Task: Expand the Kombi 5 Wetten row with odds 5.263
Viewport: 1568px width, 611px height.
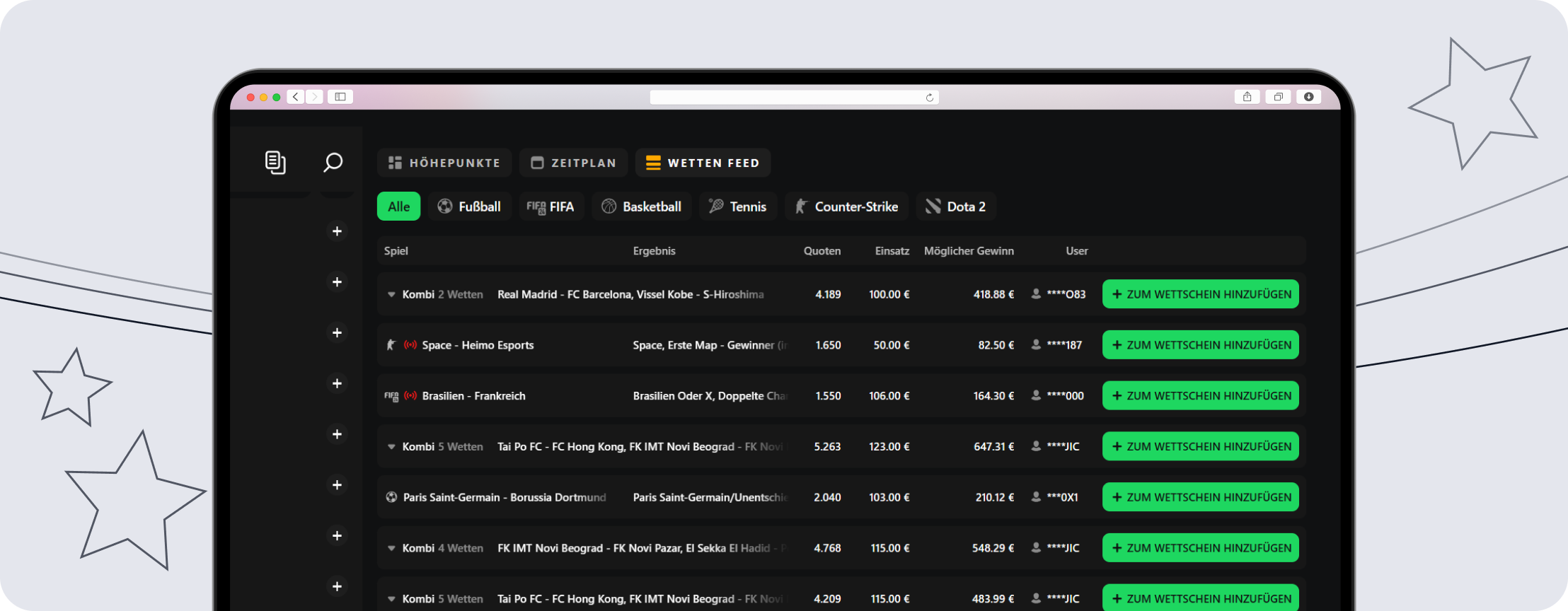Action: (391, 447)
